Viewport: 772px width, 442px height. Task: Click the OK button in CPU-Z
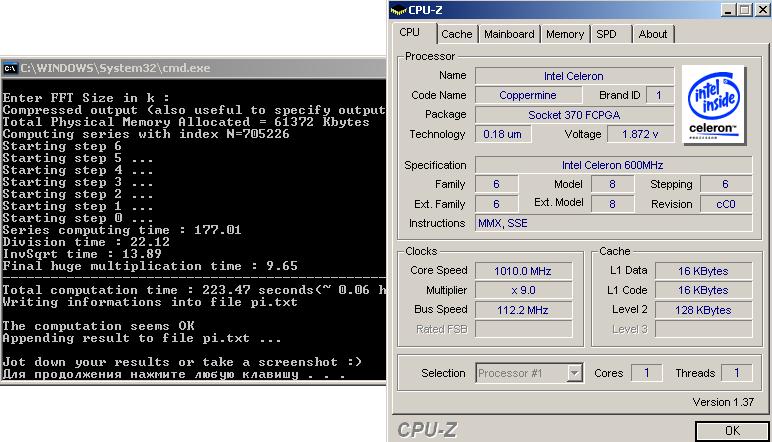(732, 431)
